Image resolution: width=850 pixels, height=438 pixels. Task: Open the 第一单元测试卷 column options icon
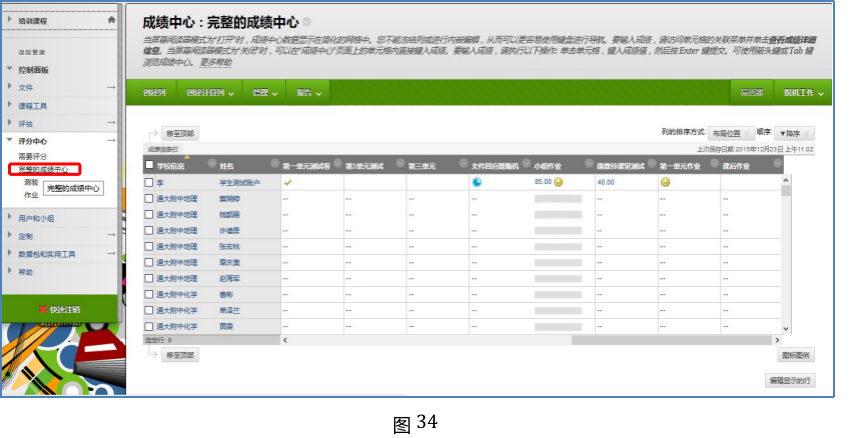pos(338,164)
